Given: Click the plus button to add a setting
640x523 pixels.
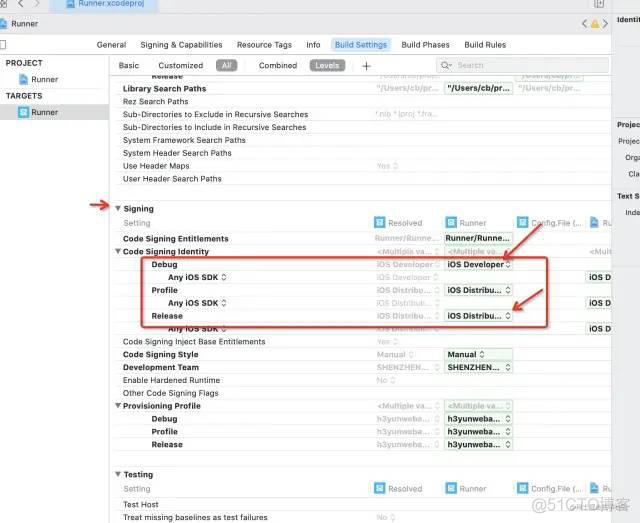Looking at the screenshot, I should [366, 66].
